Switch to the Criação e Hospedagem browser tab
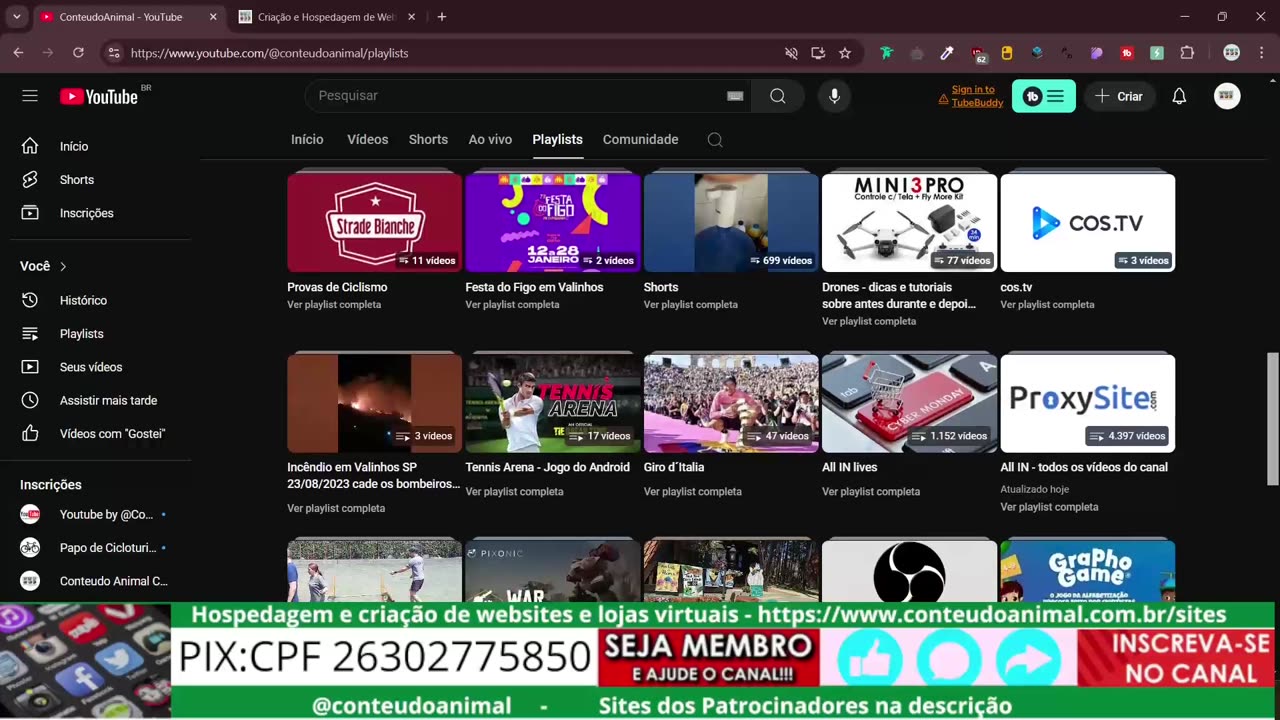1280x720 pixels. pyautogui.click(x=327, y=17)
